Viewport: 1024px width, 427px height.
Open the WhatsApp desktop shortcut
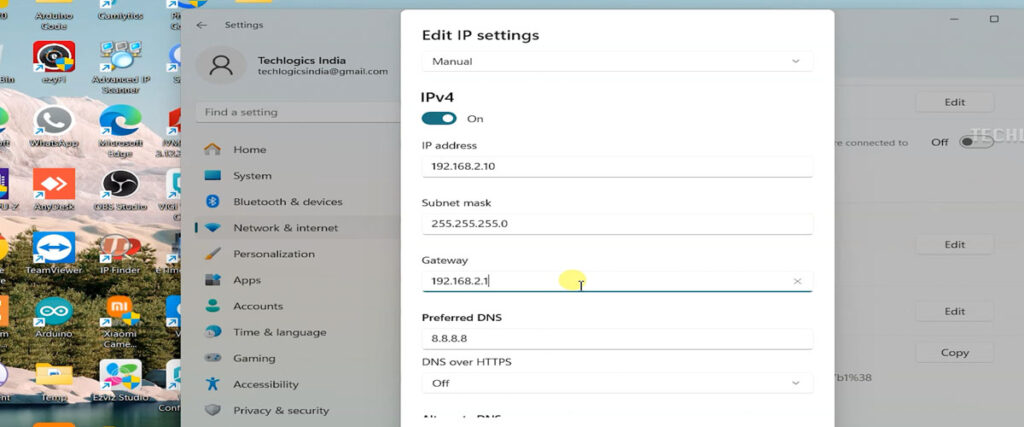click(53, 123)
